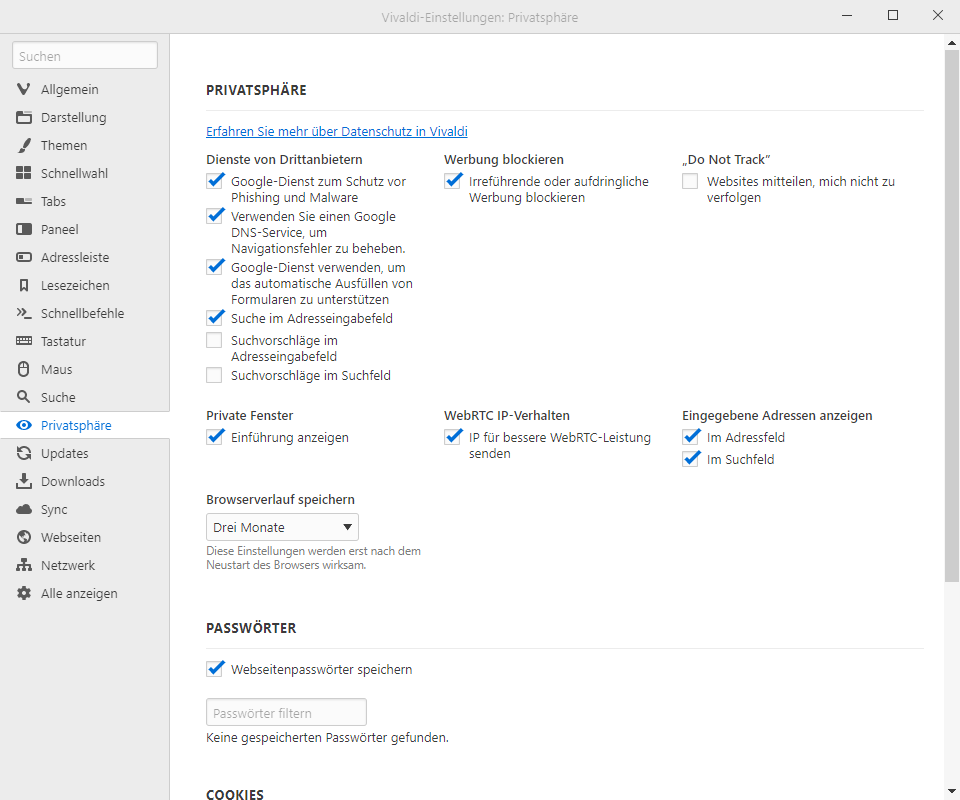960x800 pixels.
Task: Open Browserverlauf speichern dropdown
Action: tap(282, 527)
